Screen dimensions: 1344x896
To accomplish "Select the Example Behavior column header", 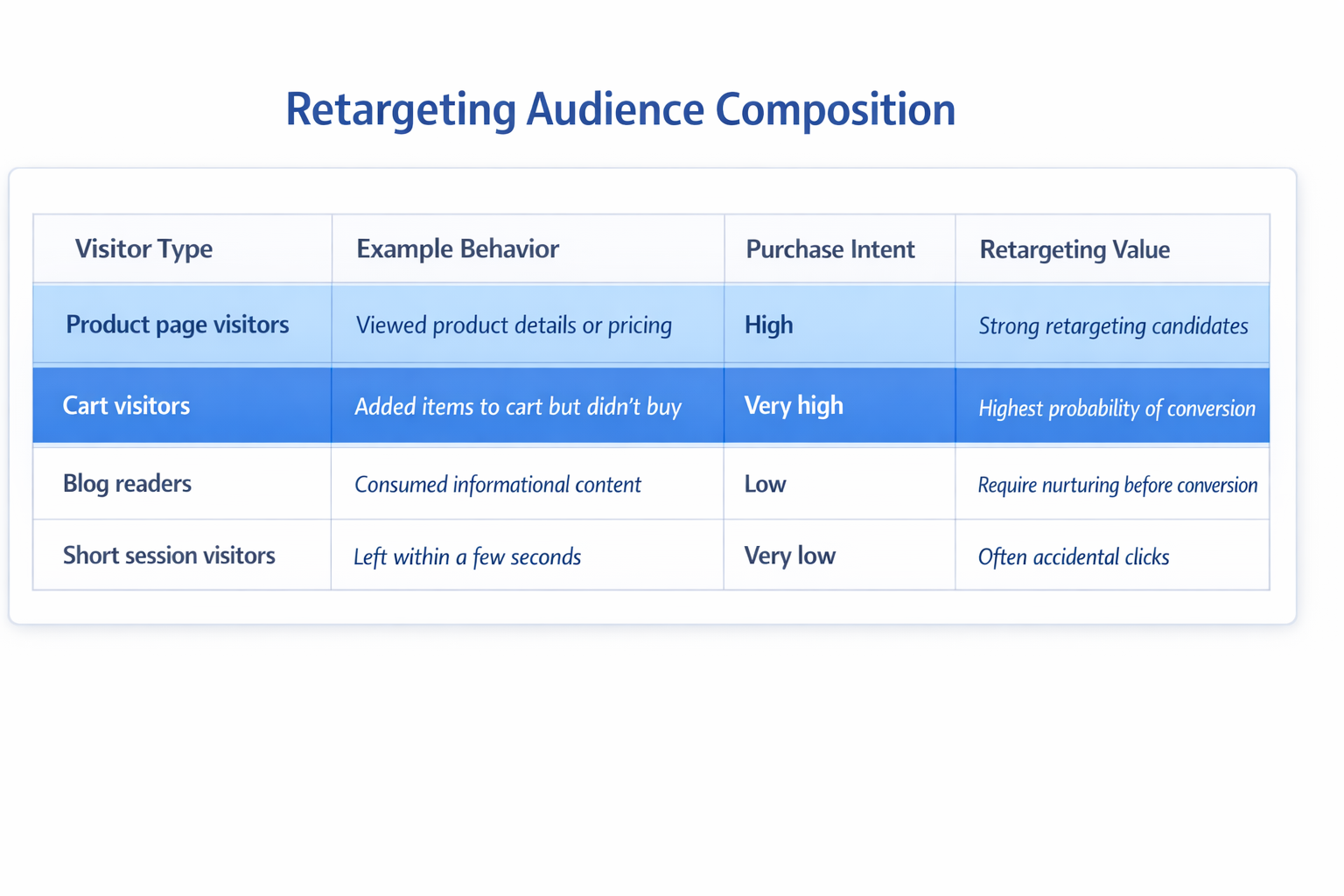I will 458,248.
